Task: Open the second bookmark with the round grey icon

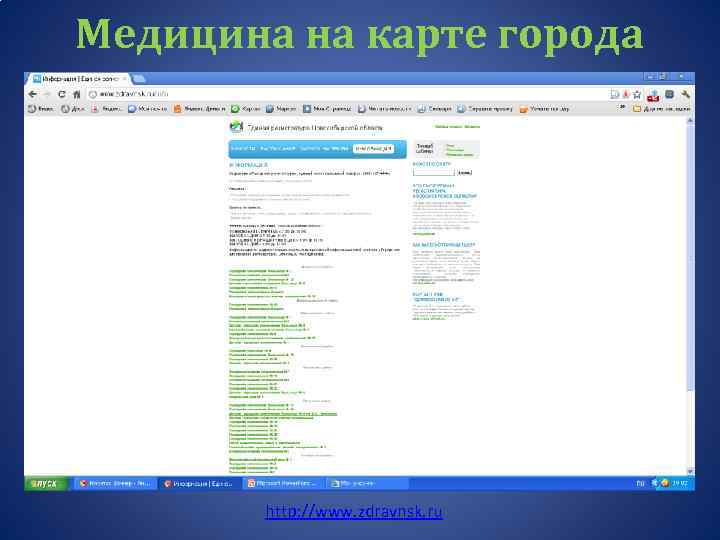Action: click(x=73, y=109)
